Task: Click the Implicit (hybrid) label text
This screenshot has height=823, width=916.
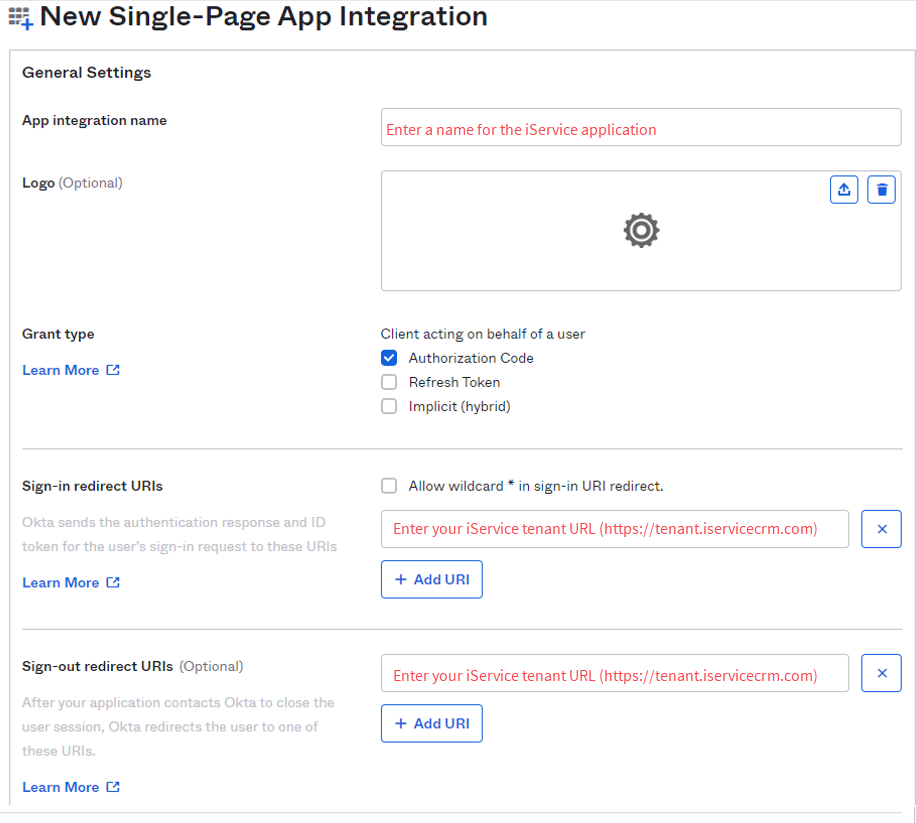Action: point(460,407)
